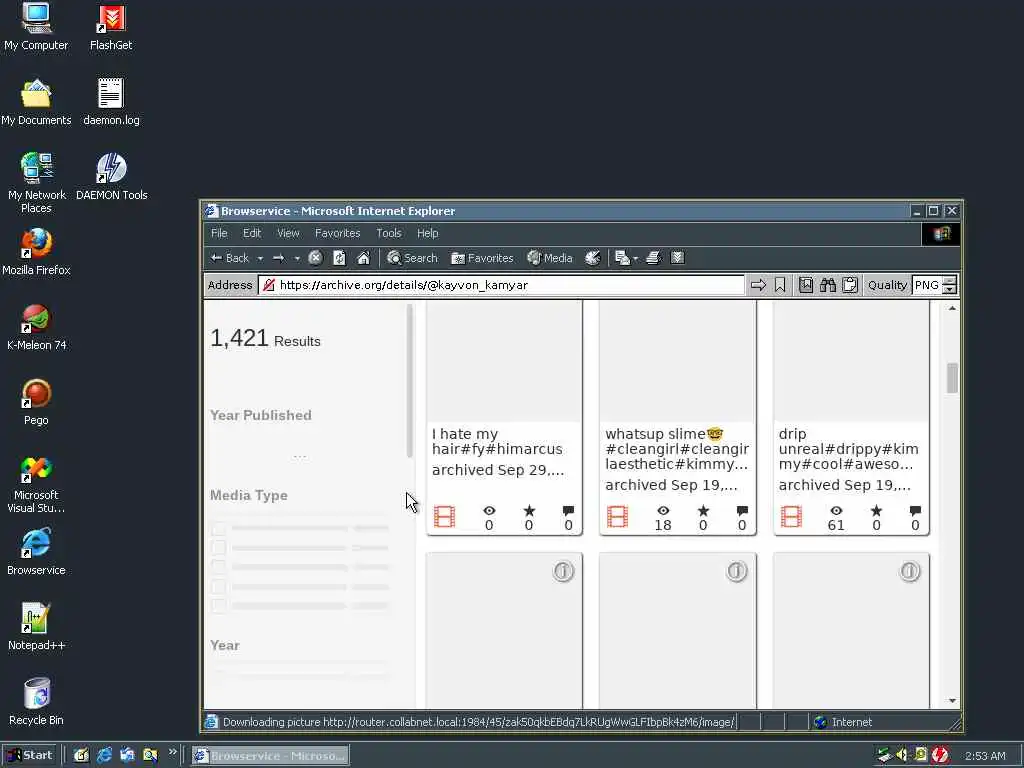Screen dimensions: 1024x768
Task: Open the Help menu
Action: click(428, 233)
